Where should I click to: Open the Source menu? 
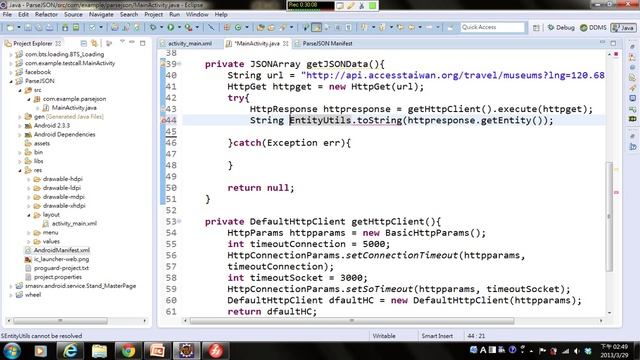point(73,14)
